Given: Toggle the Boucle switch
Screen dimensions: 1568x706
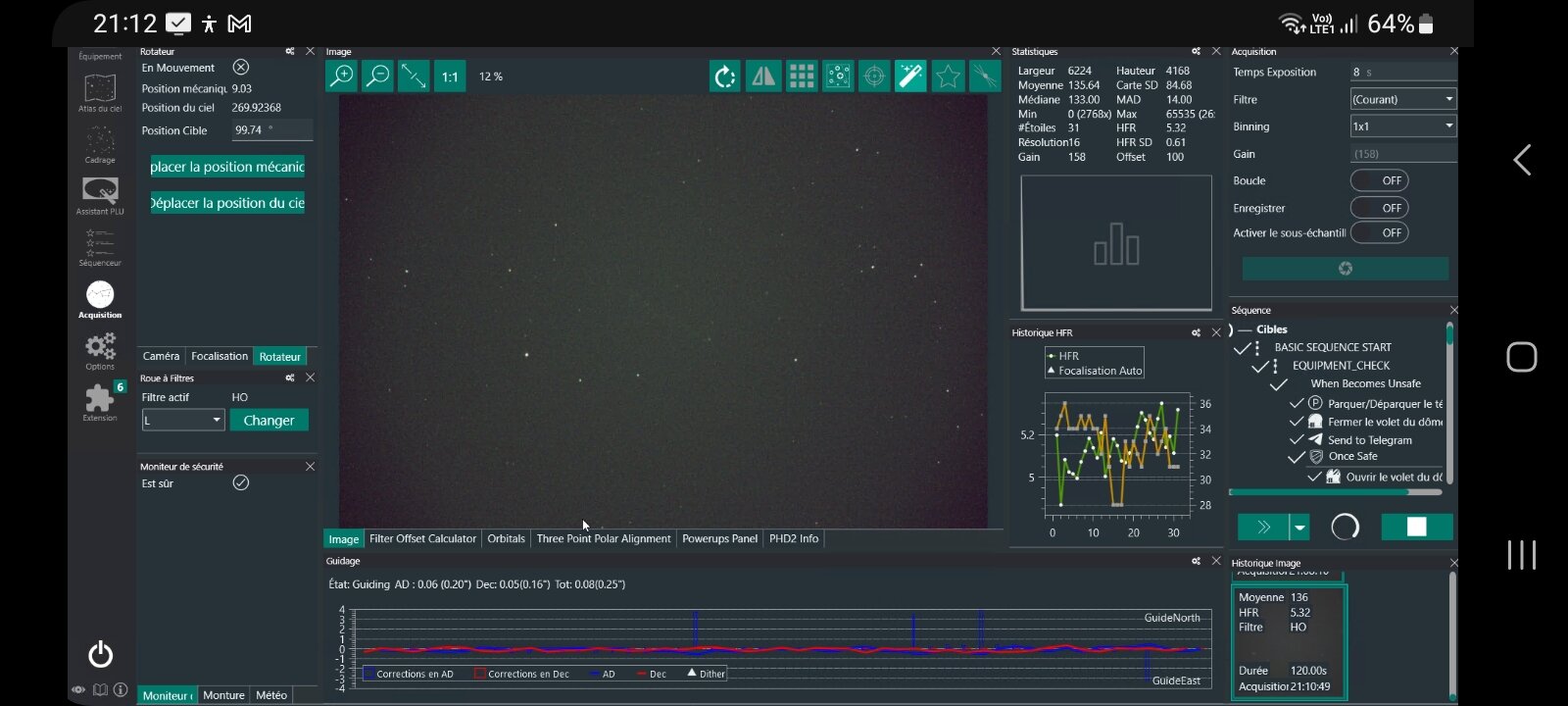Looking at the screenshot, I should click(1380, 180).
